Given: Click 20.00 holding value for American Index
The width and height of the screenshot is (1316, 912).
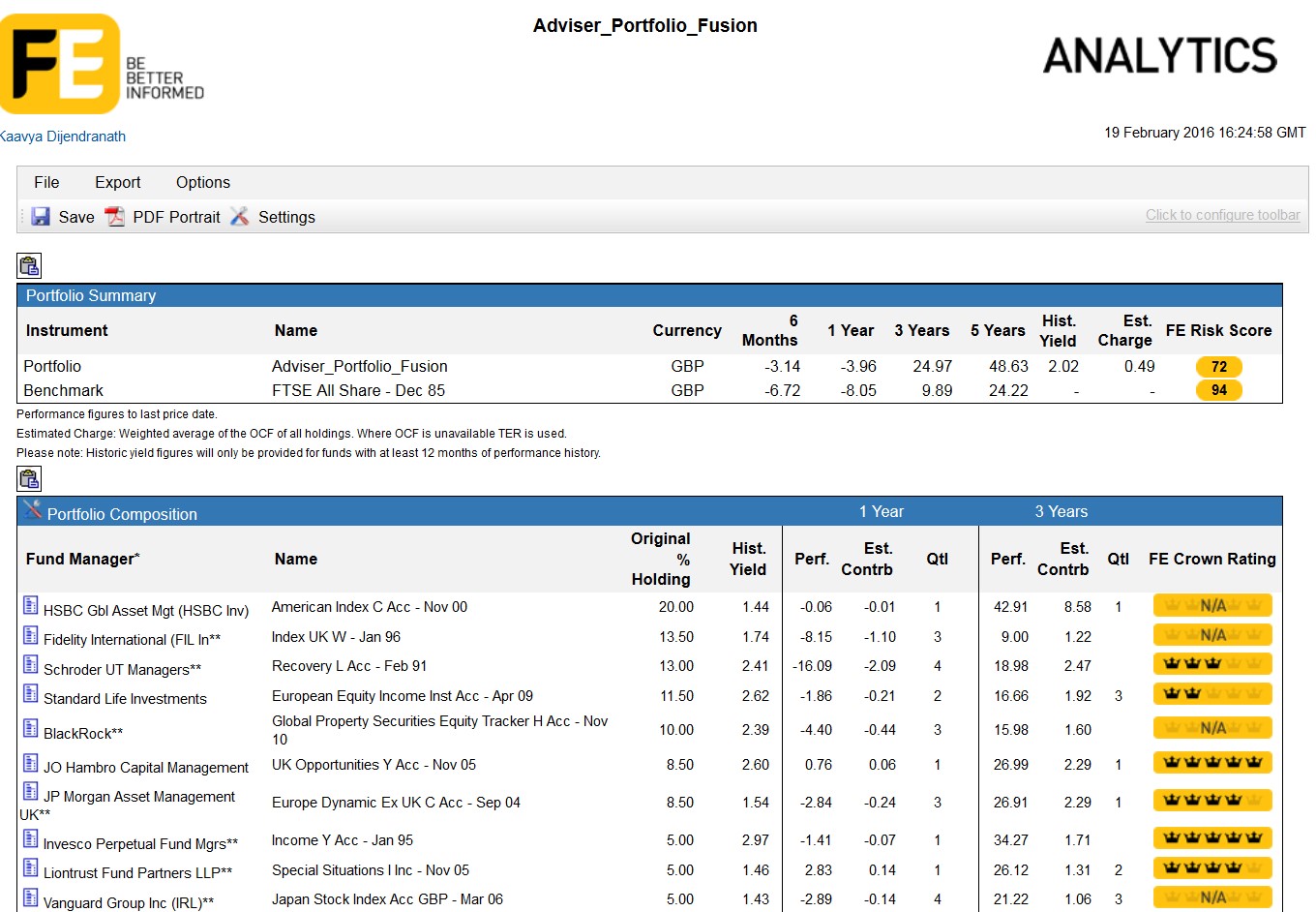Looking at the screenshot, I should (676, 607).
